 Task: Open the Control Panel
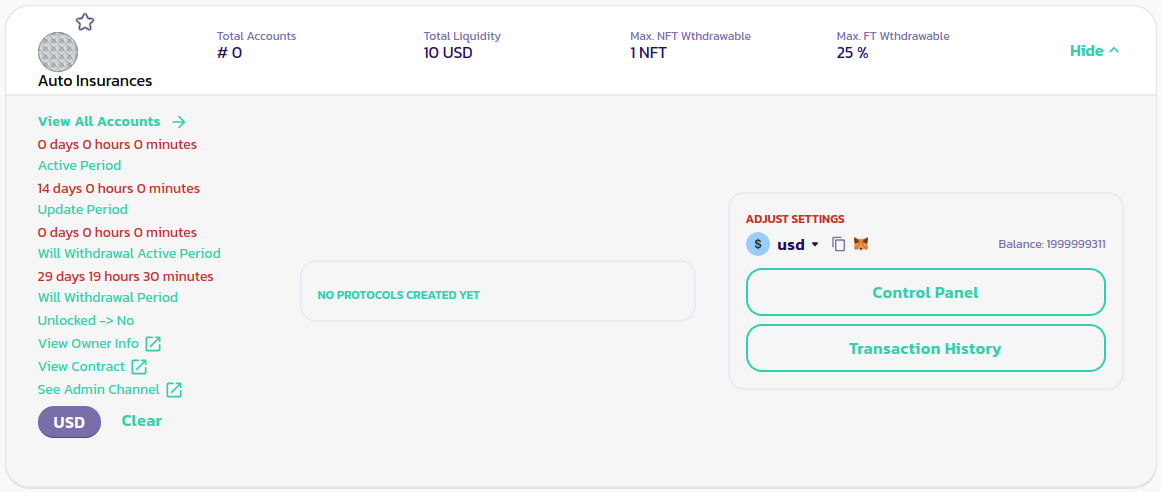[x=925, y=293]
